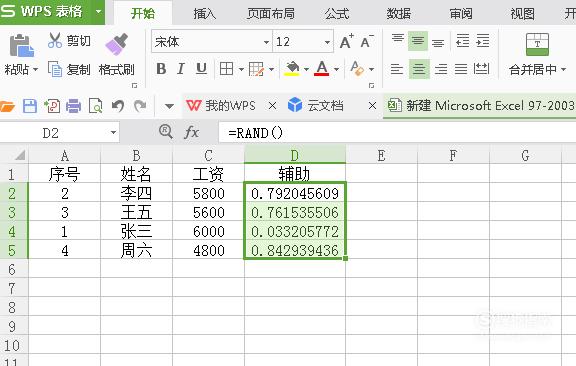The width and height of the screenshot is (576, 366).
Task: Align text to bottom
Action: click(438, 42)
